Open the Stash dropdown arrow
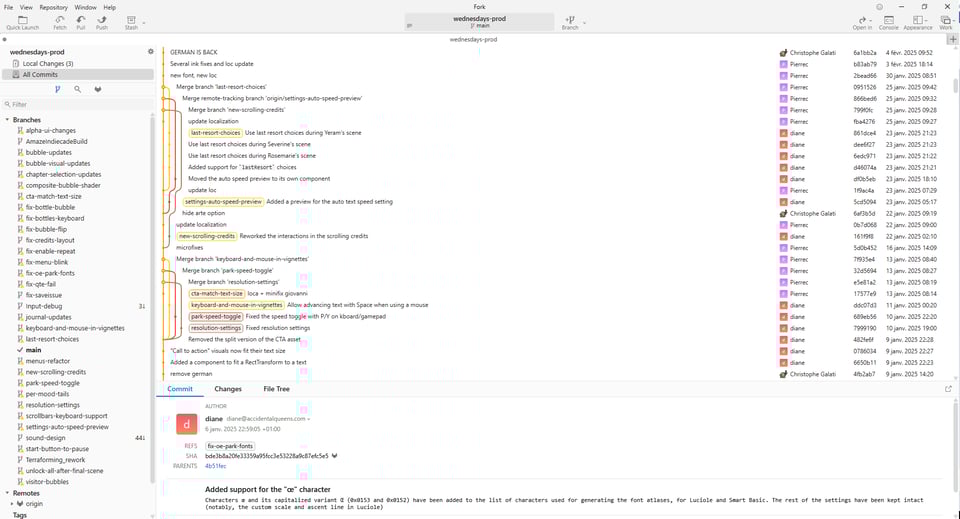The width and height of the screenshot is (960, 519). point(144,23)
